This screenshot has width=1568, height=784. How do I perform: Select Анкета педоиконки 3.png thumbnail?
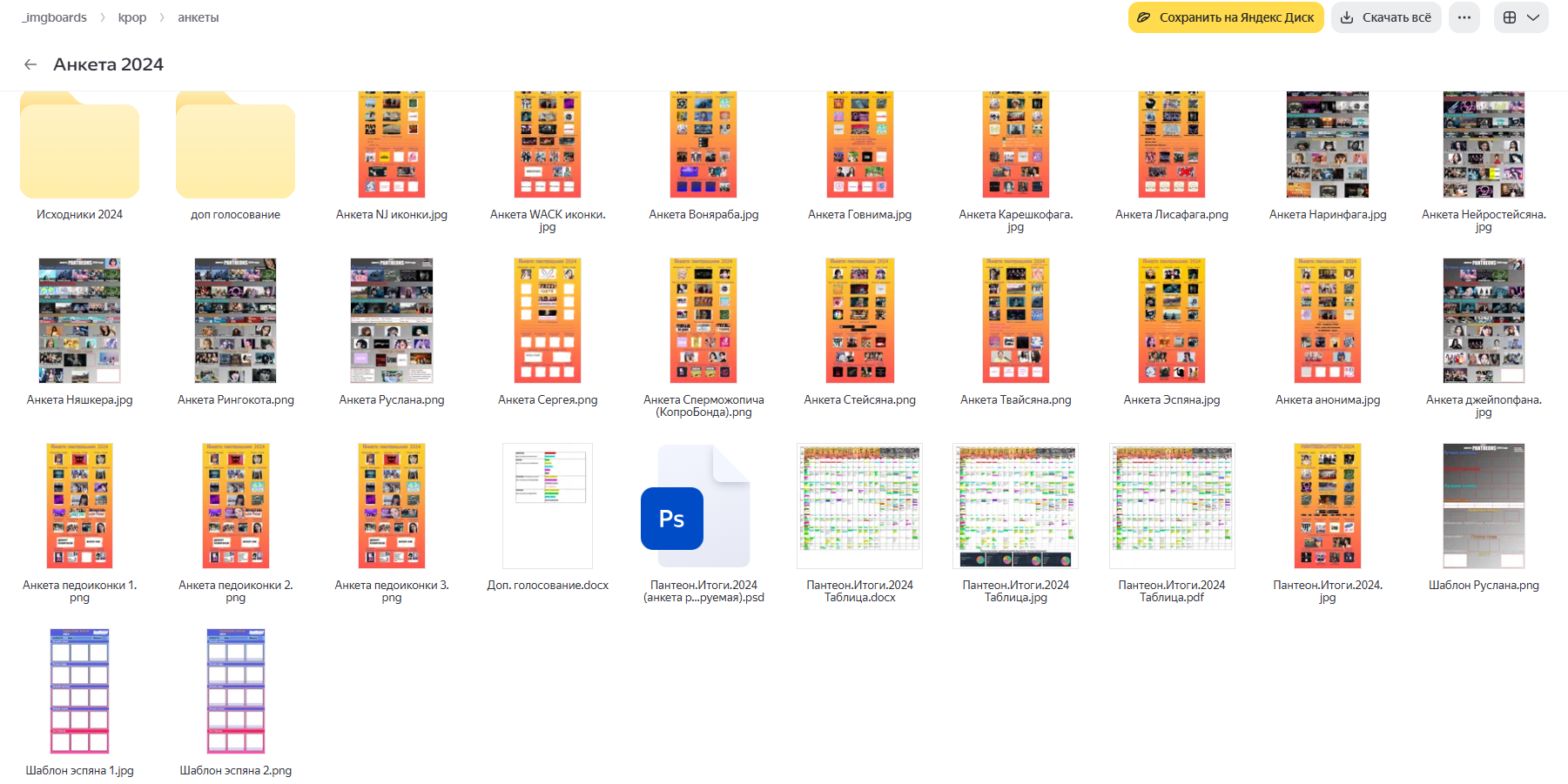[392, 506]
